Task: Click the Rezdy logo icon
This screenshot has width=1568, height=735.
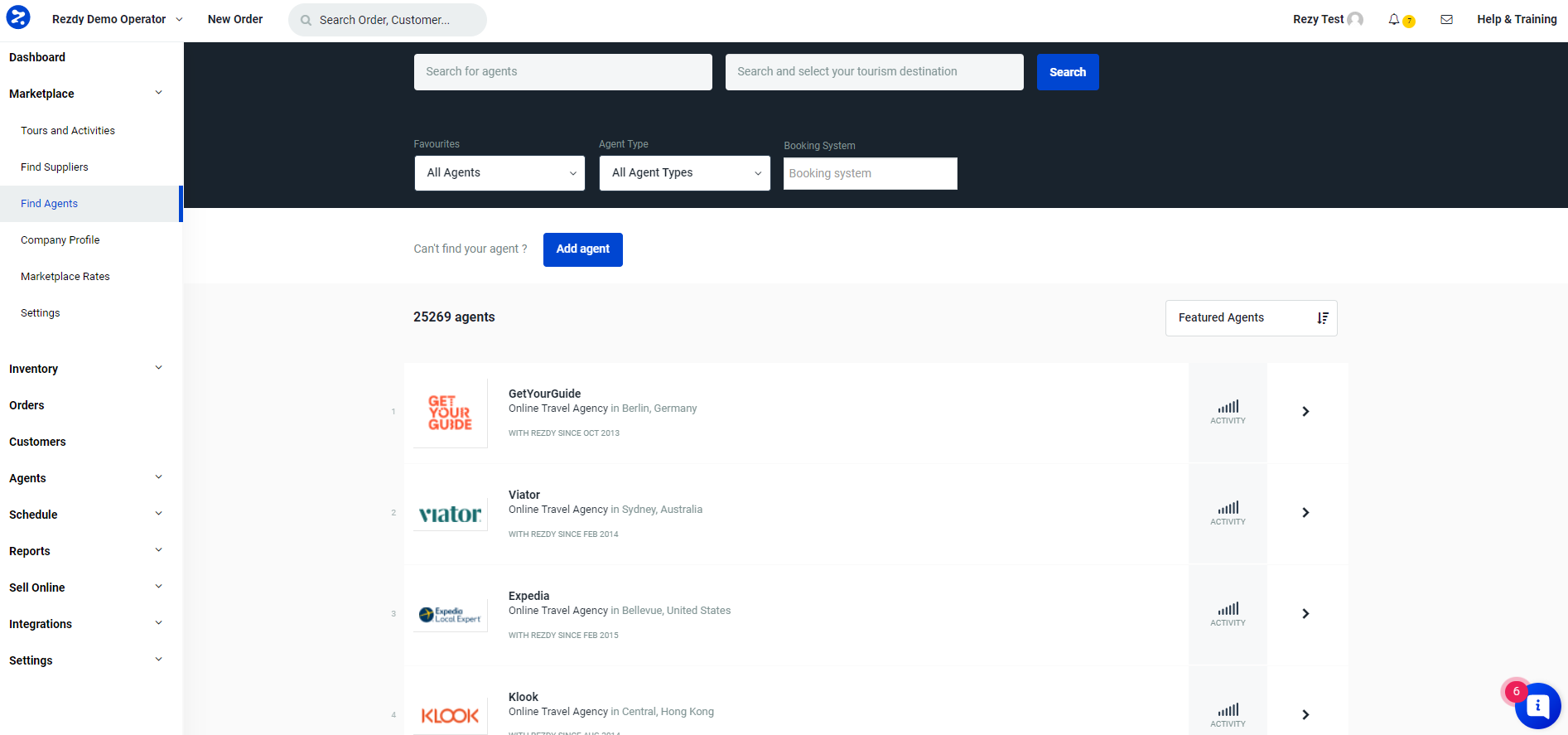Action: click(x=18, y=17)
